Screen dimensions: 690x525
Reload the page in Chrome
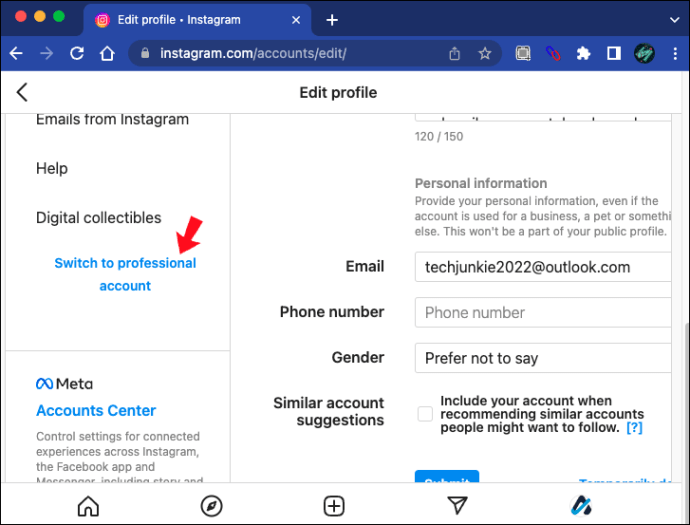[x=77, y=54]
